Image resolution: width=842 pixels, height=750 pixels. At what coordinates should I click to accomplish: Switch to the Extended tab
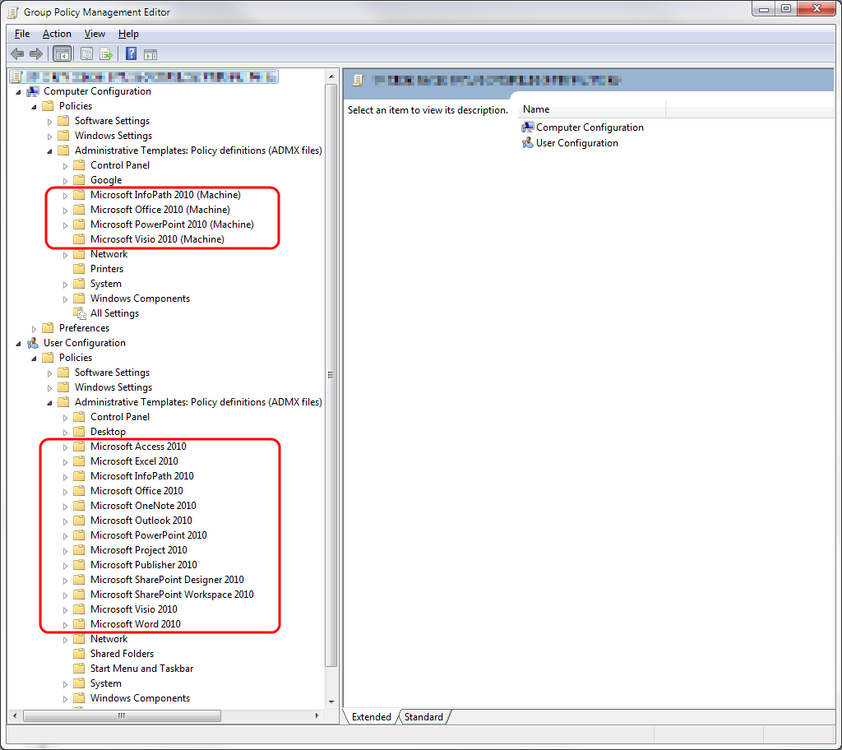371,717
